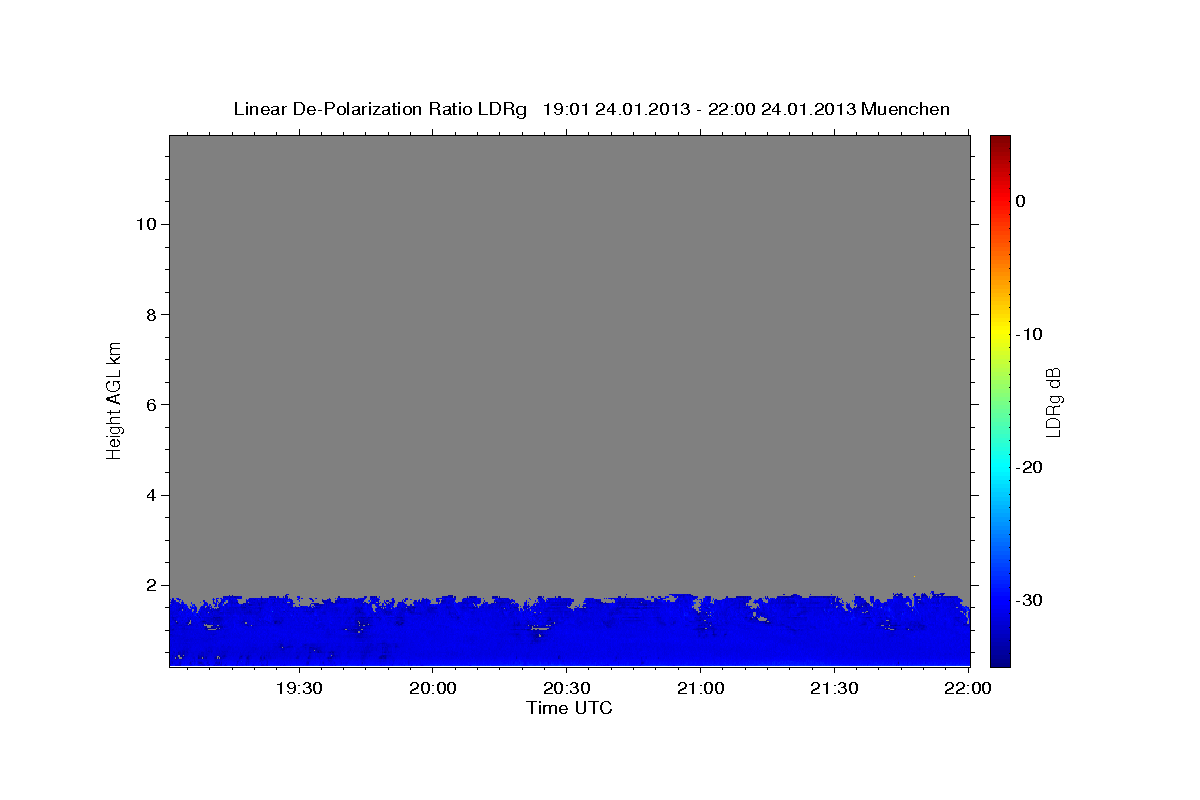Screen dimensions: 1200x800
Task: Click the "Height AGL km" axis label
Action: coord(115,399)
